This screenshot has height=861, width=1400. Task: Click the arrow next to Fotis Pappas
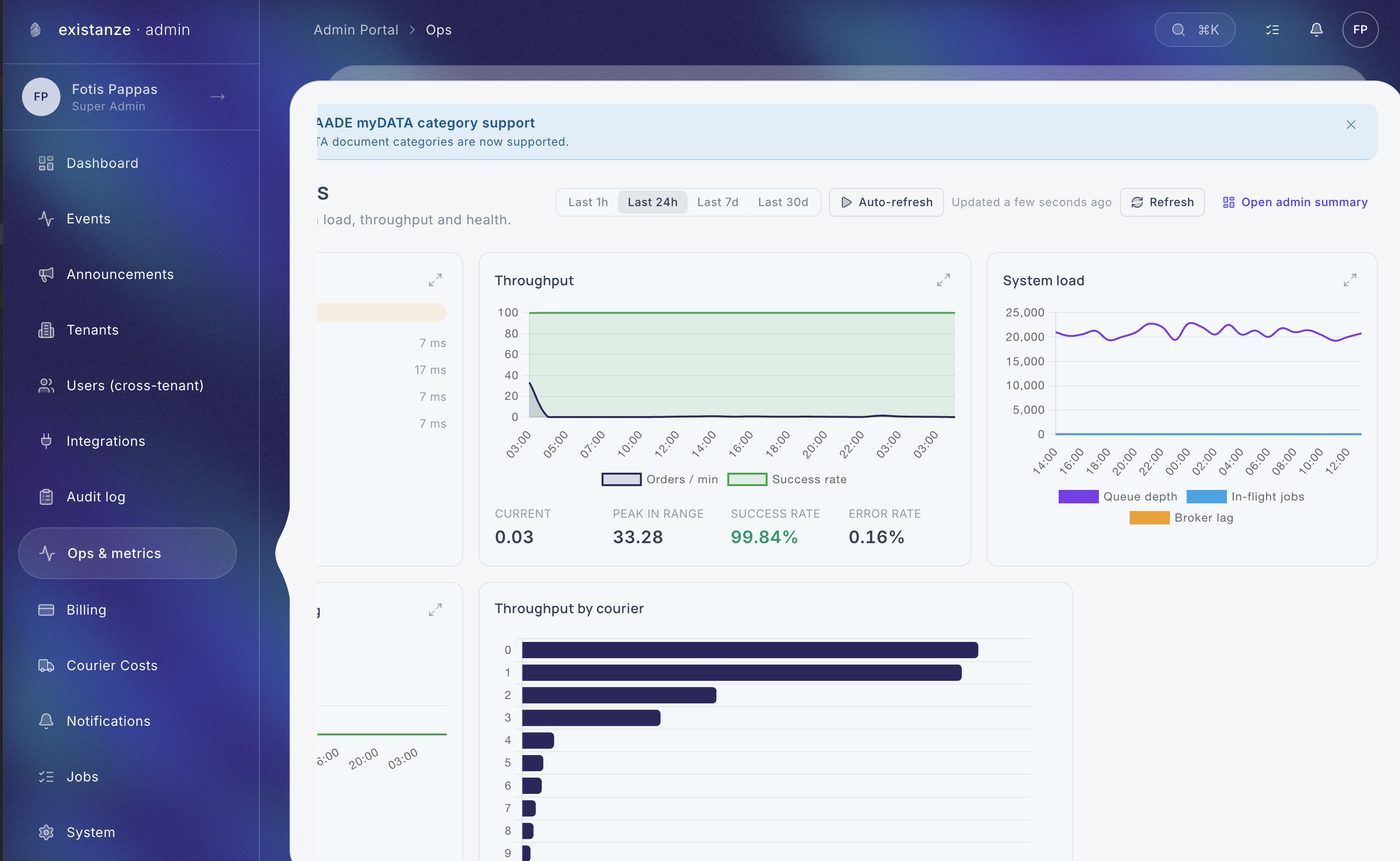[x=218, y=97]
